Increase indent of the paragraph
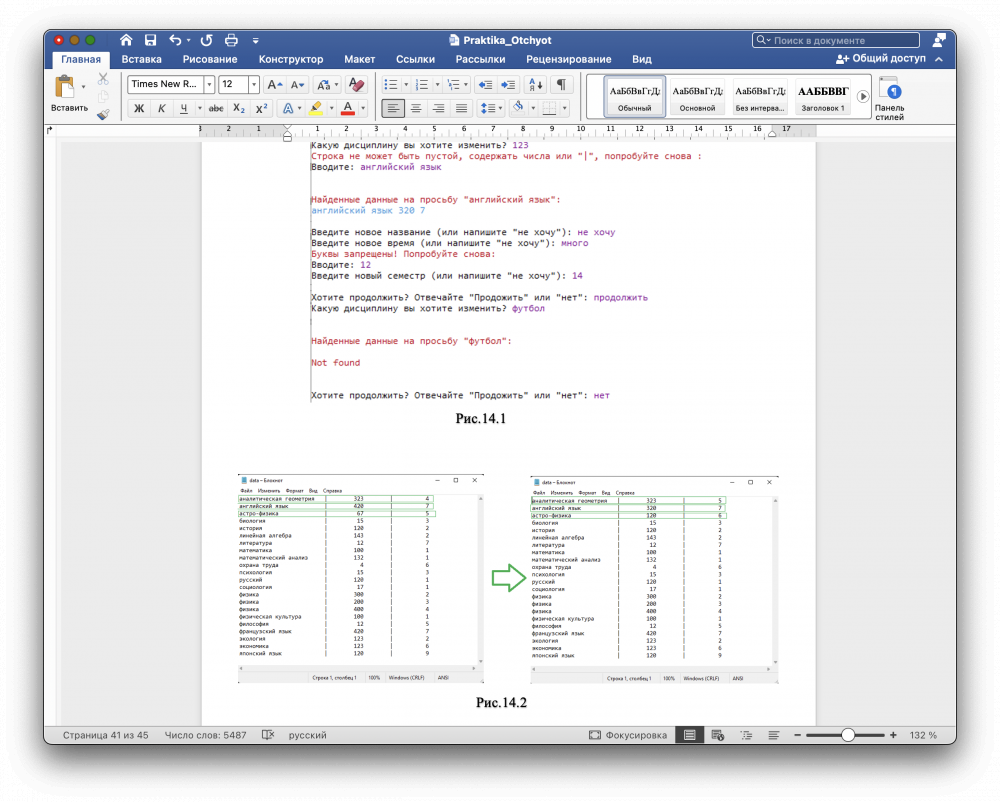1000x802 pixels. pyautogui.click(x=509, y=85)
